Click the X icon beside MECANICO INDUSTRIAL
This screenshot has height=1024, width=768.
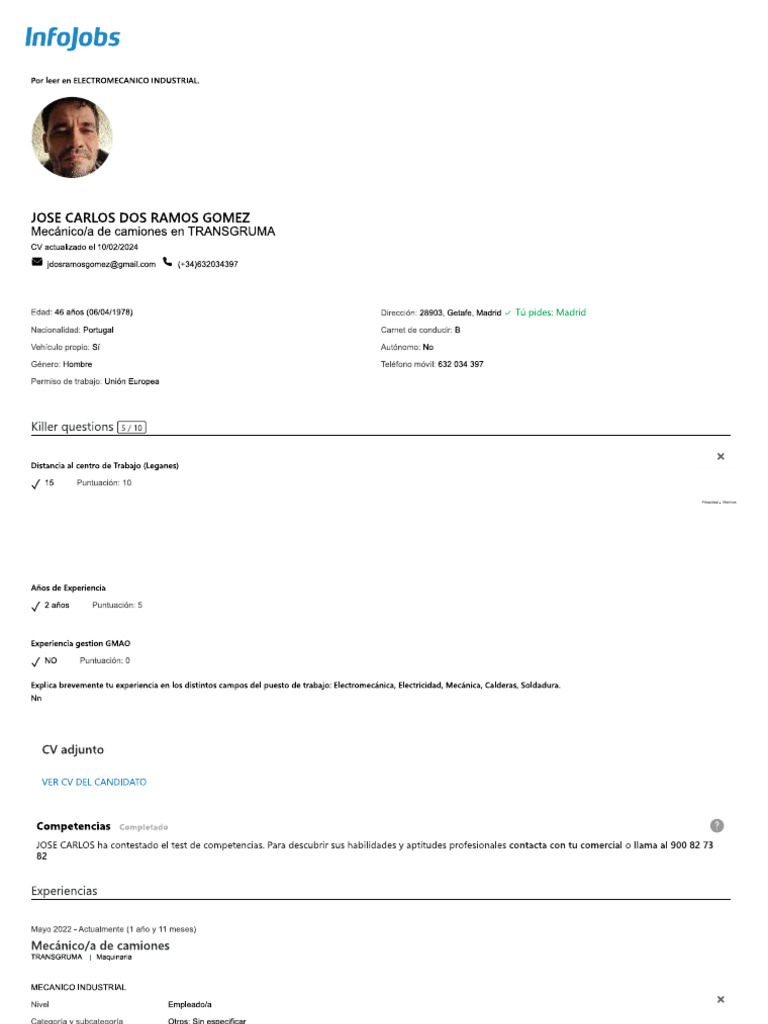(720, 999)
